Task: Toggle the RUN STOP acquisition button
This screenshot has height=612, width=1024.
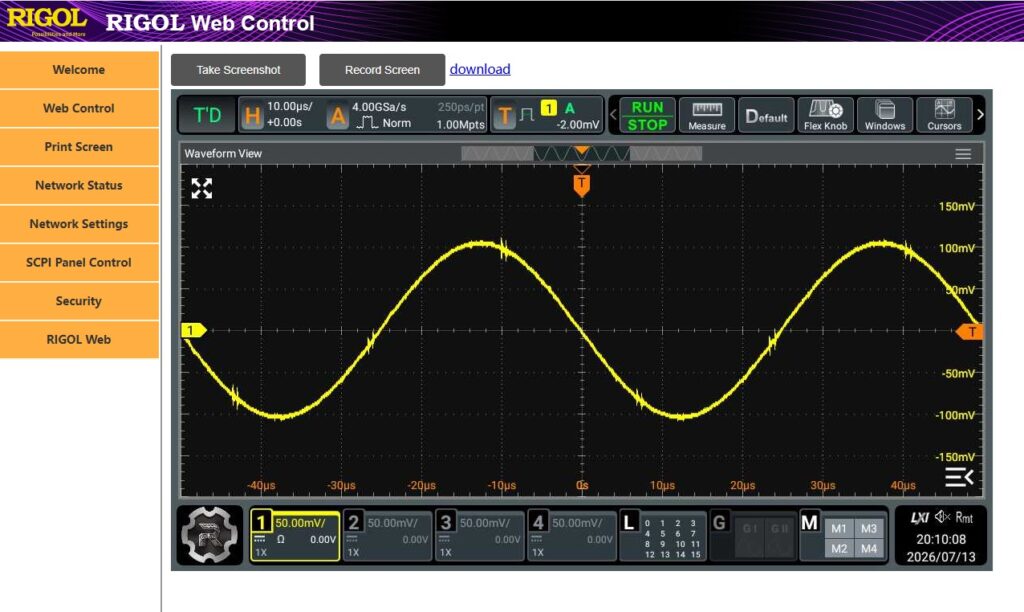Action: click(647, 116)
